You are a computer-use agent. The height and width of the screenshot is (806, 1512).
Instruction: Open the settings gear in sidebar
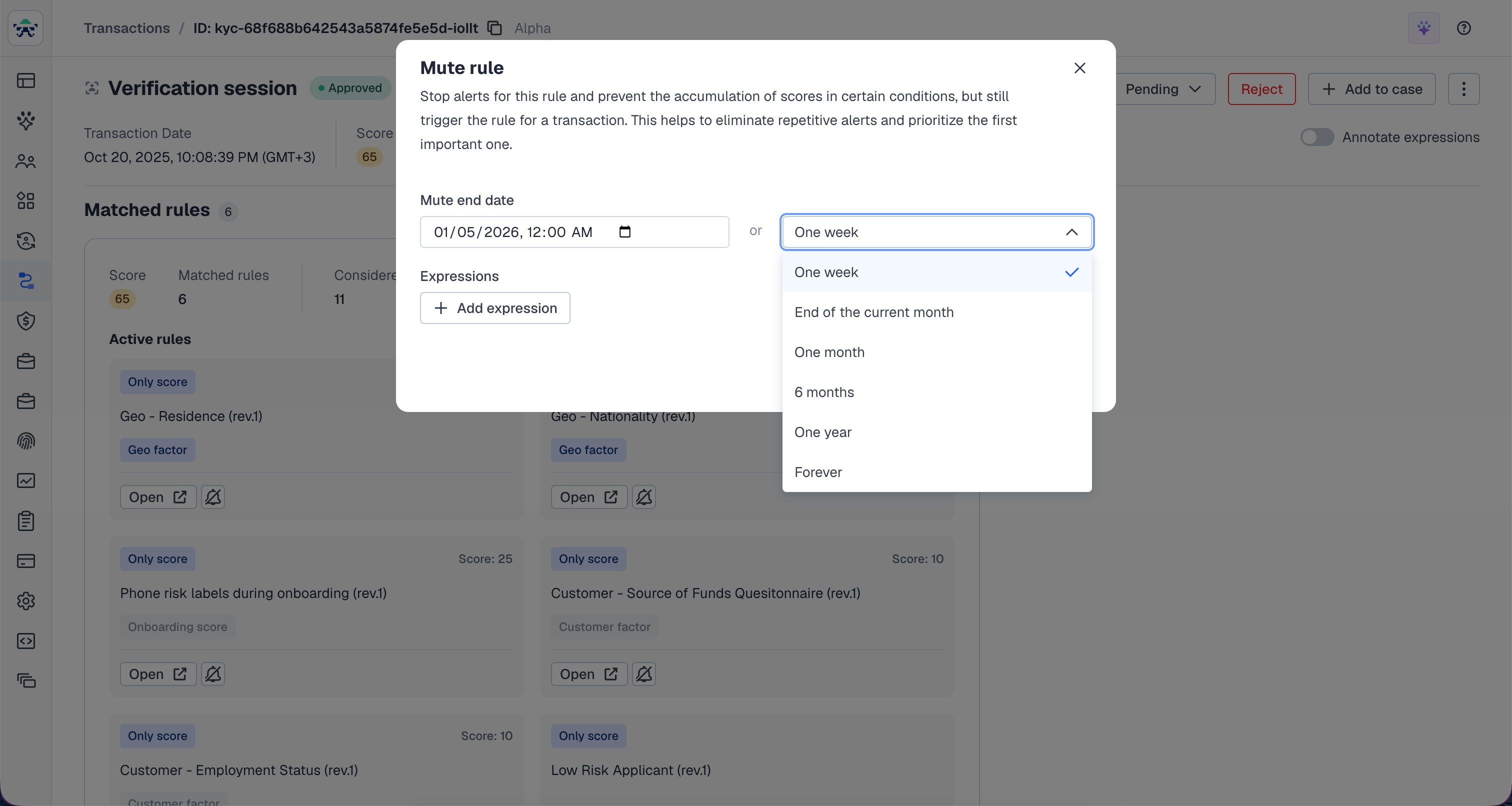point(26,600)
